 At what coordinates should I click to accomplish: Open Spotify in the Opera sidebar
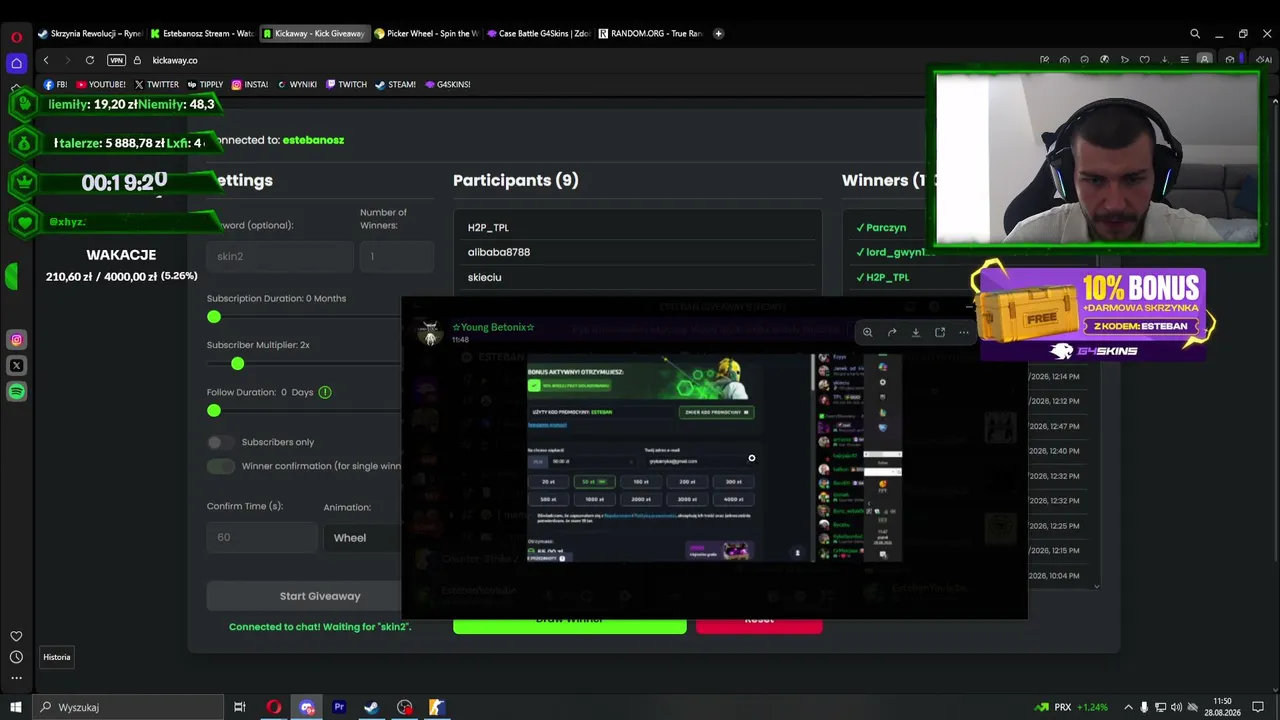[16, 392]
